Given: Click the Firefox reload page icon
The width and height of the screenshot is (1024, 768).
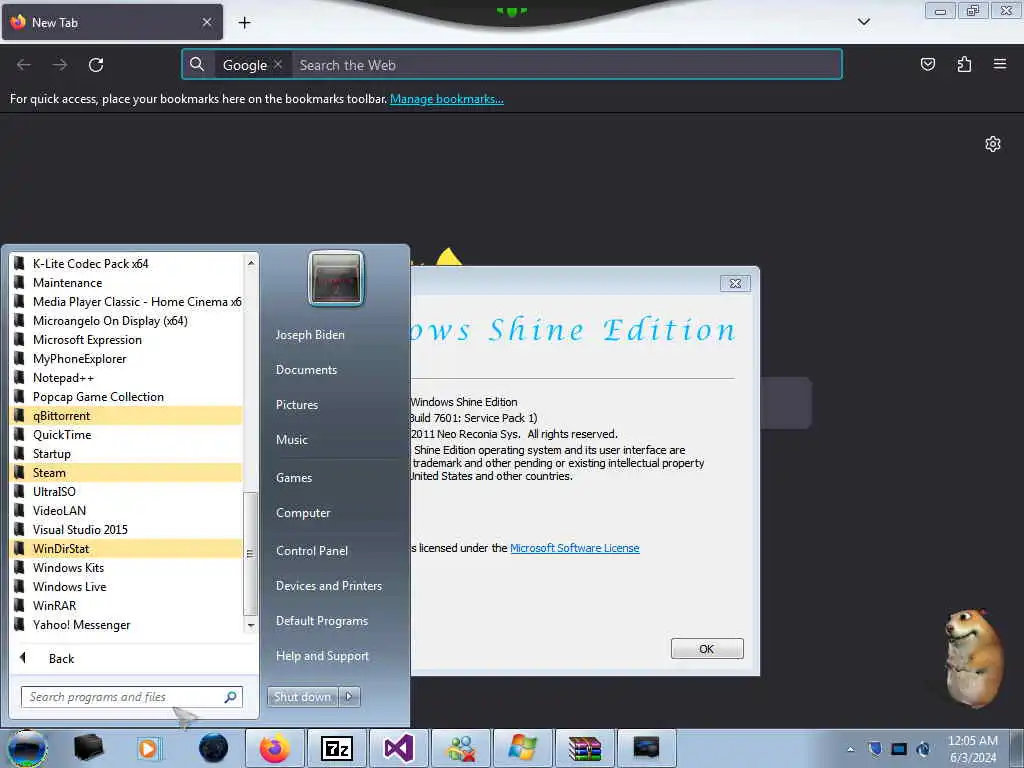Looking at the screenshot, I should (x=96, y=65).
